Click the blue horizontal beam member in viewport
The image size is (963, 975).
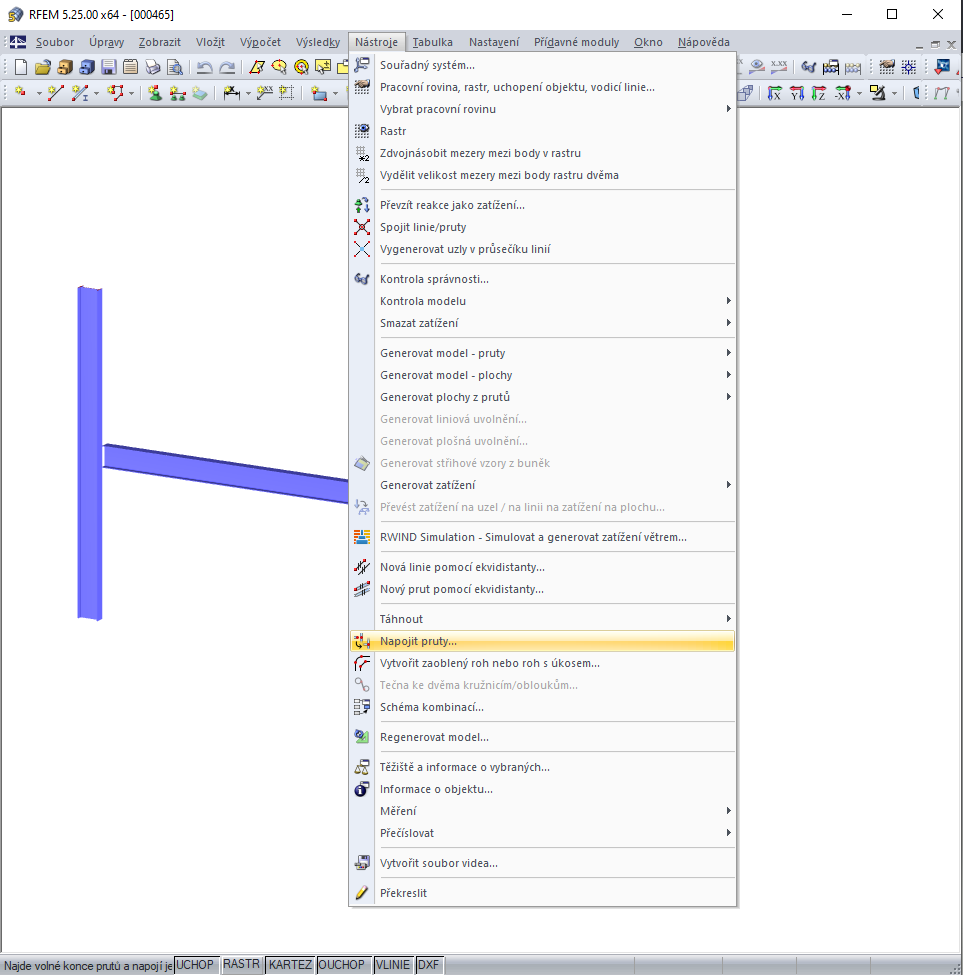[x=226, y=473]
